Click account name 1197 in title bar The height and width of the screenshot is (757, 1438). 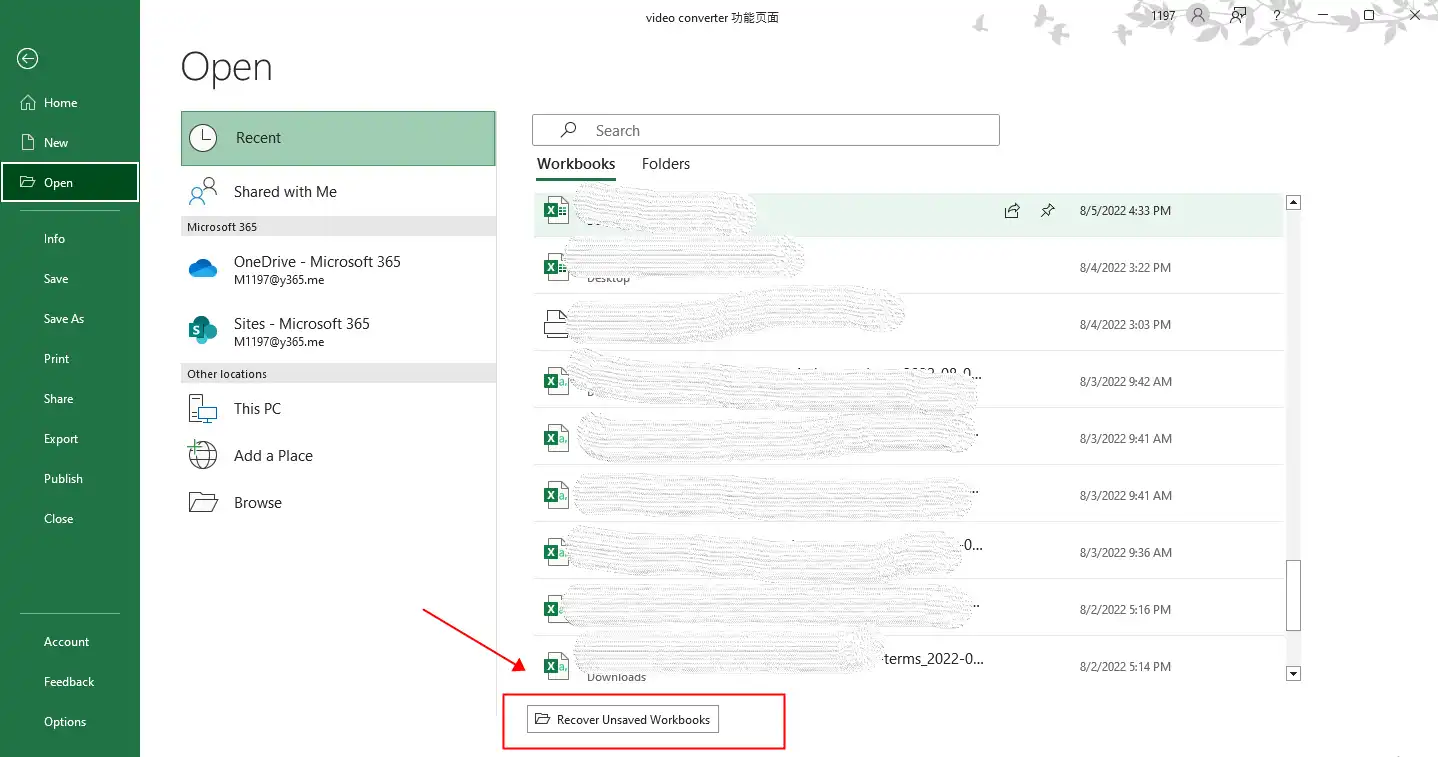1163,16
